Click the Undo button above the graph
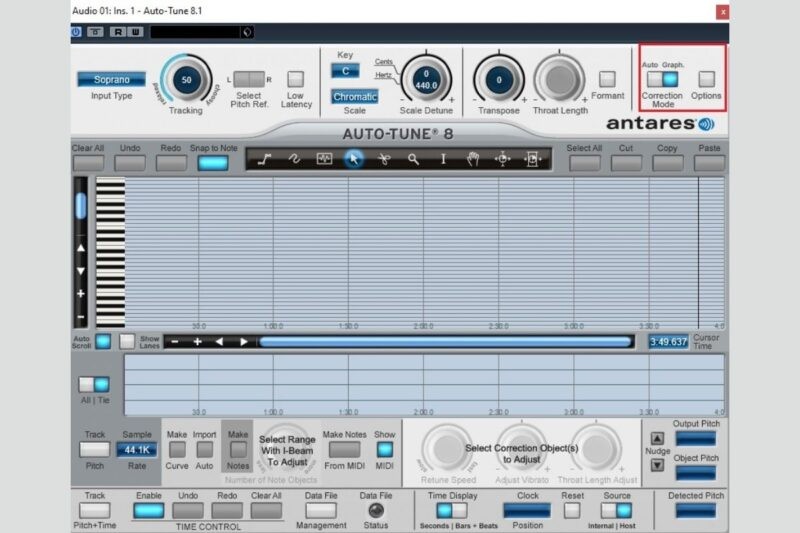Viewport: 800px width, 533px height. (130, 163)
